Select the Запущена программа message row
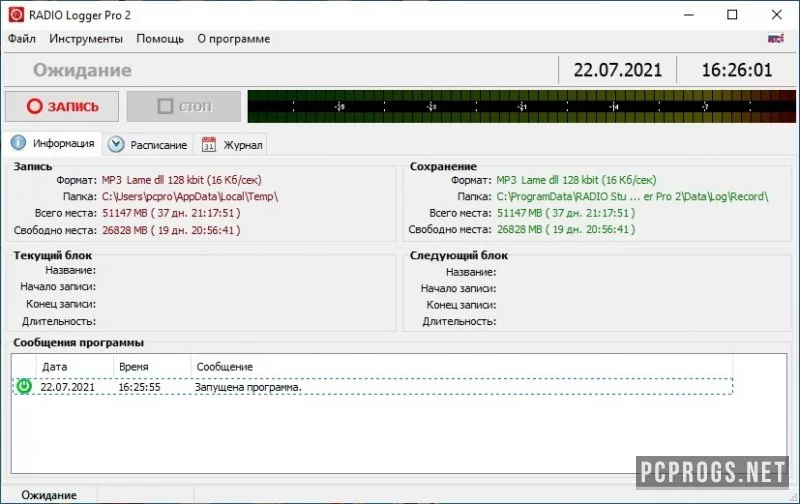 point(372,386)
